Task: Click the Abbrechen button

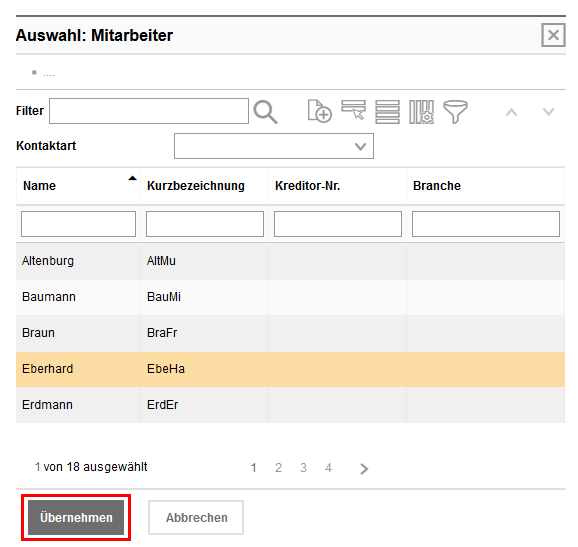Action: click(x=196, y=518)
